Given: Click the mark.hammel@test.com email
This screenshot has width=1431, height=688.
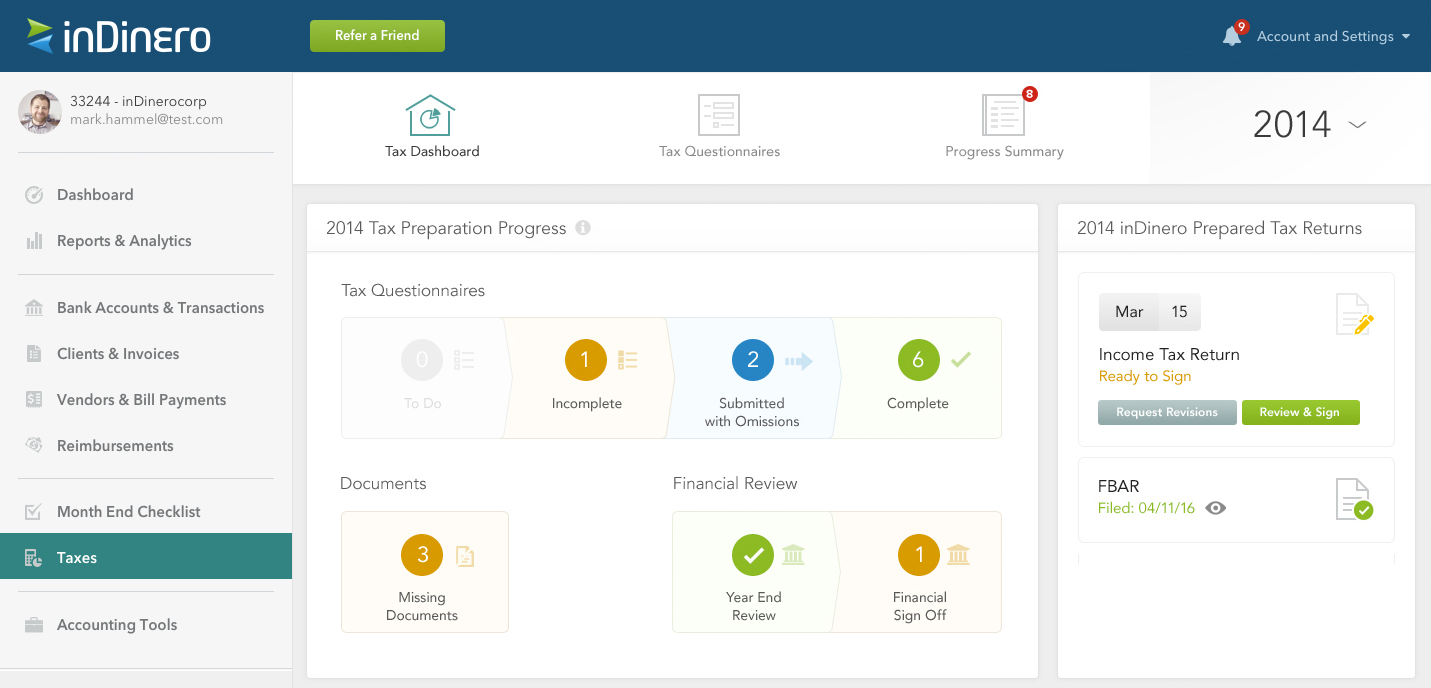Looking at the screenshot, I should point(146,120).
